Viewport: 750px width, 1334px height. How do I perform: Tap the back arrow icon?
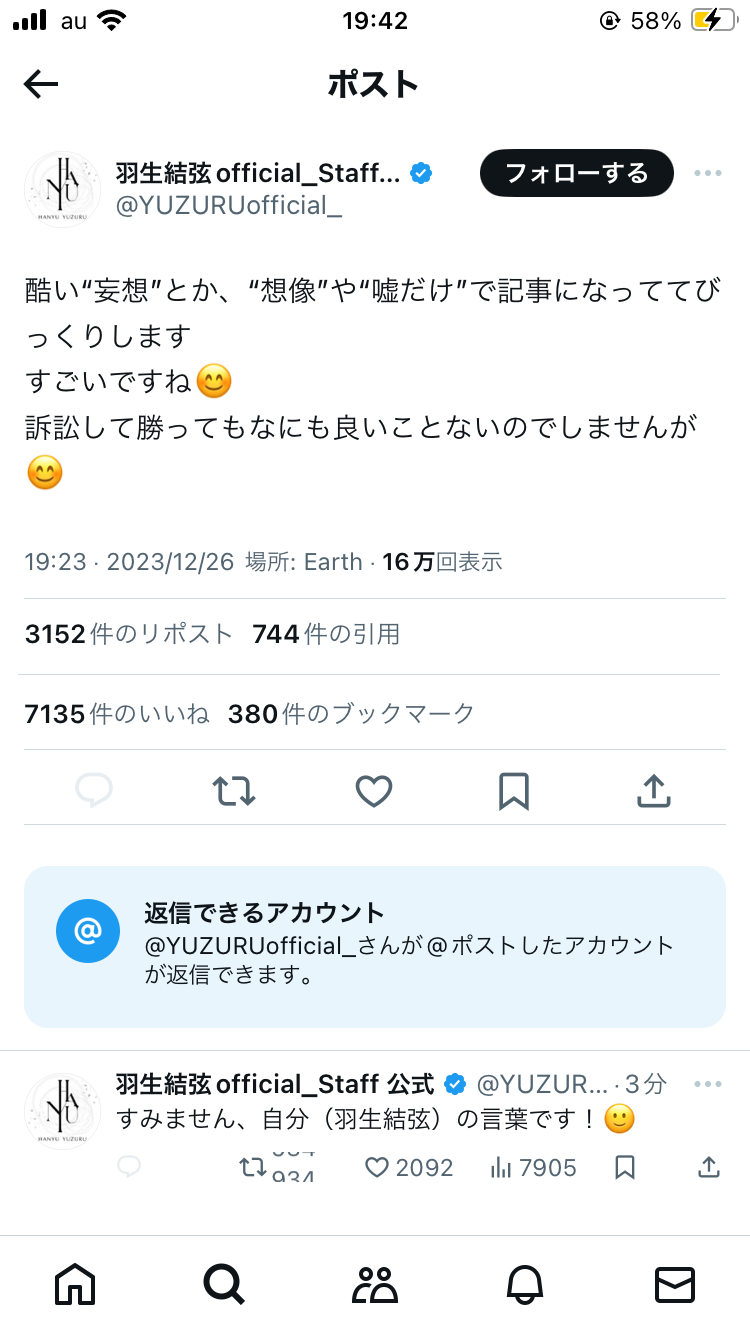click(x=41, y=85)
